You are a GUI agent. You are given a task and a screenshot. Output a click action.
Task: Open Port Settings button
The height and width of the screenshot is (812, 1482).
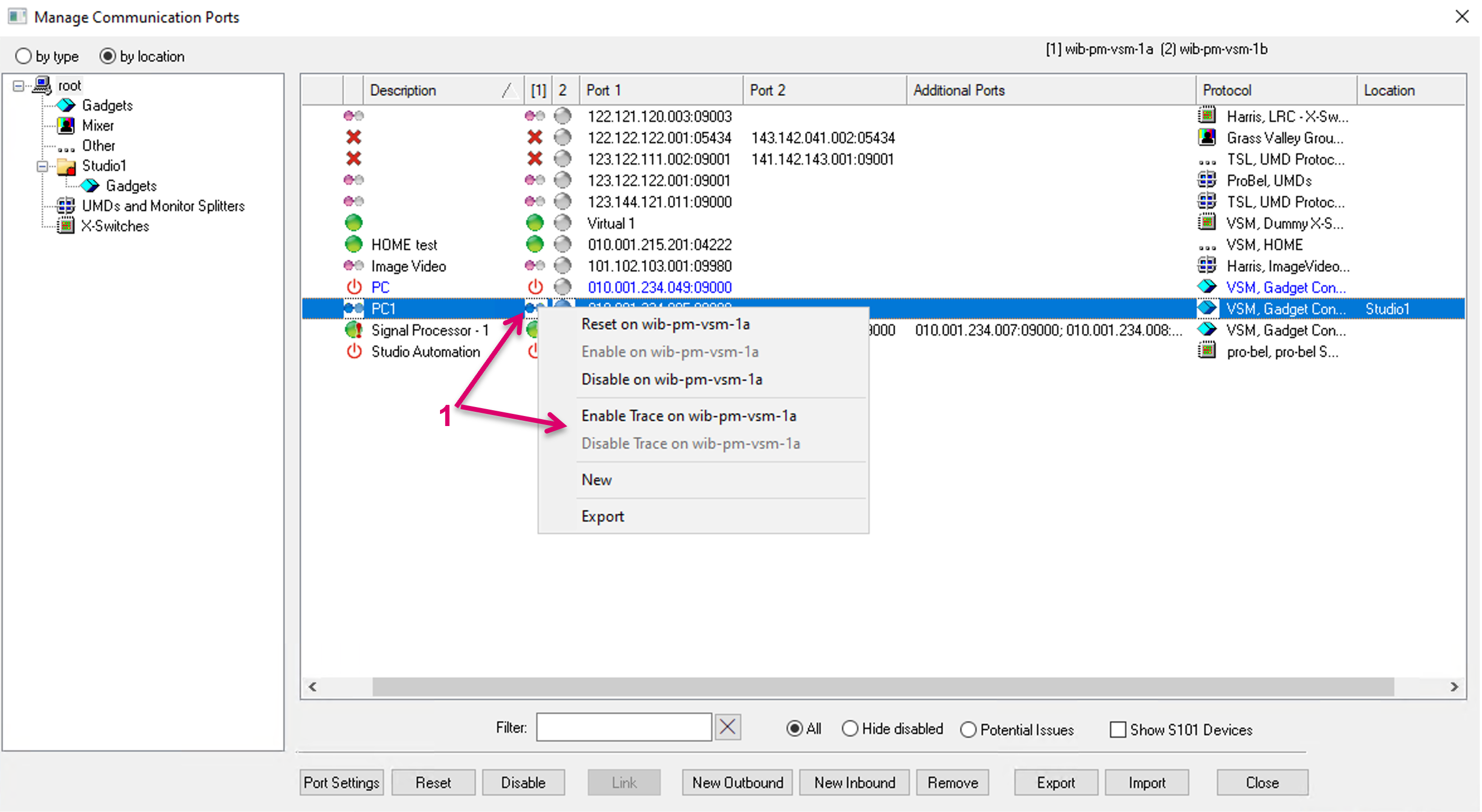(341, 782)
